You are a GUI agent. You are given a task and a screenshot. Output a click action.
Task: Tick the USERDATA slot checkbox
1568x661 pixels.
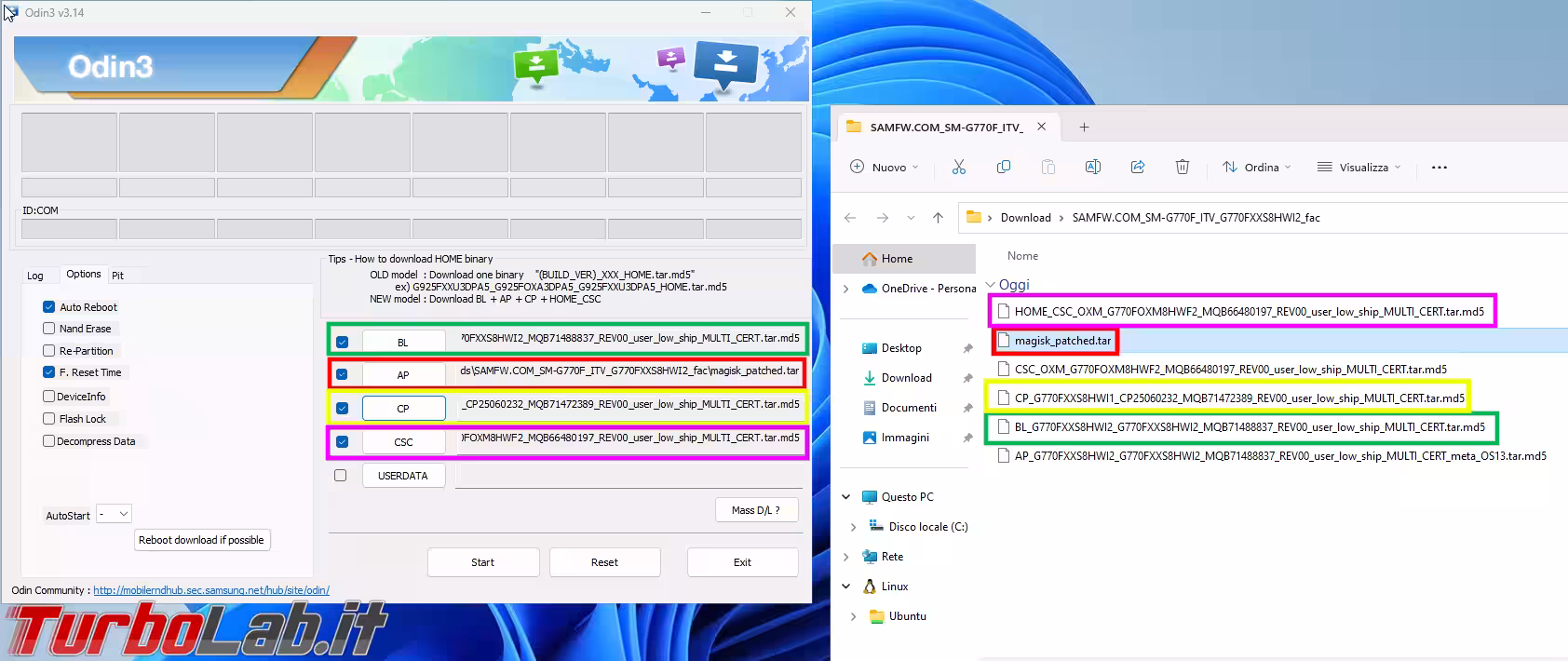coord(341,476)
